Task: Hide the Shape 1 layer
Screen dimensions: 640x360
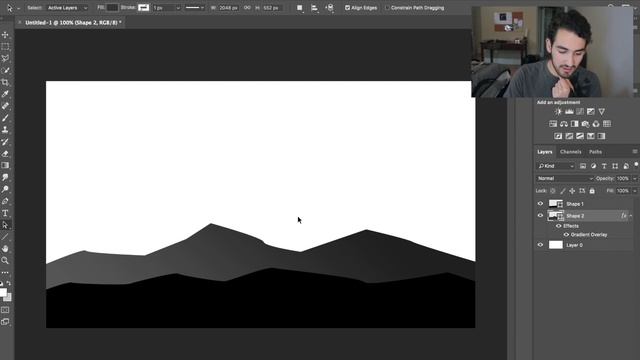Action: (x=540, y=204)
